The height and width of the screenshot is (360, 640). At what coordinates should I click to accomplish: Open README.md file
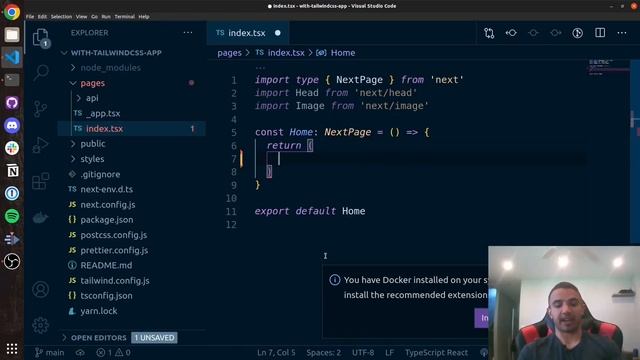[106, 265]
